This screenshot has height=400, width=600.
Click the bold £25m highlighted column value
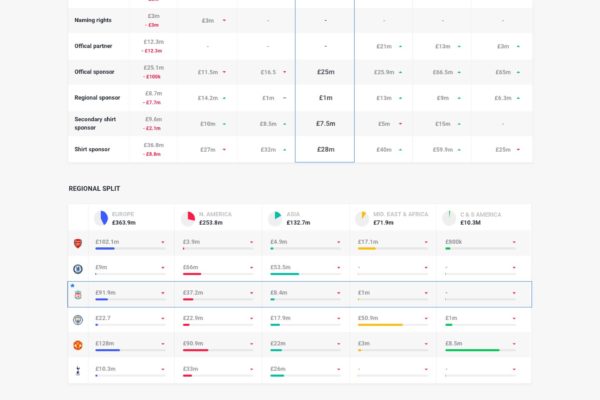(326, 72)
